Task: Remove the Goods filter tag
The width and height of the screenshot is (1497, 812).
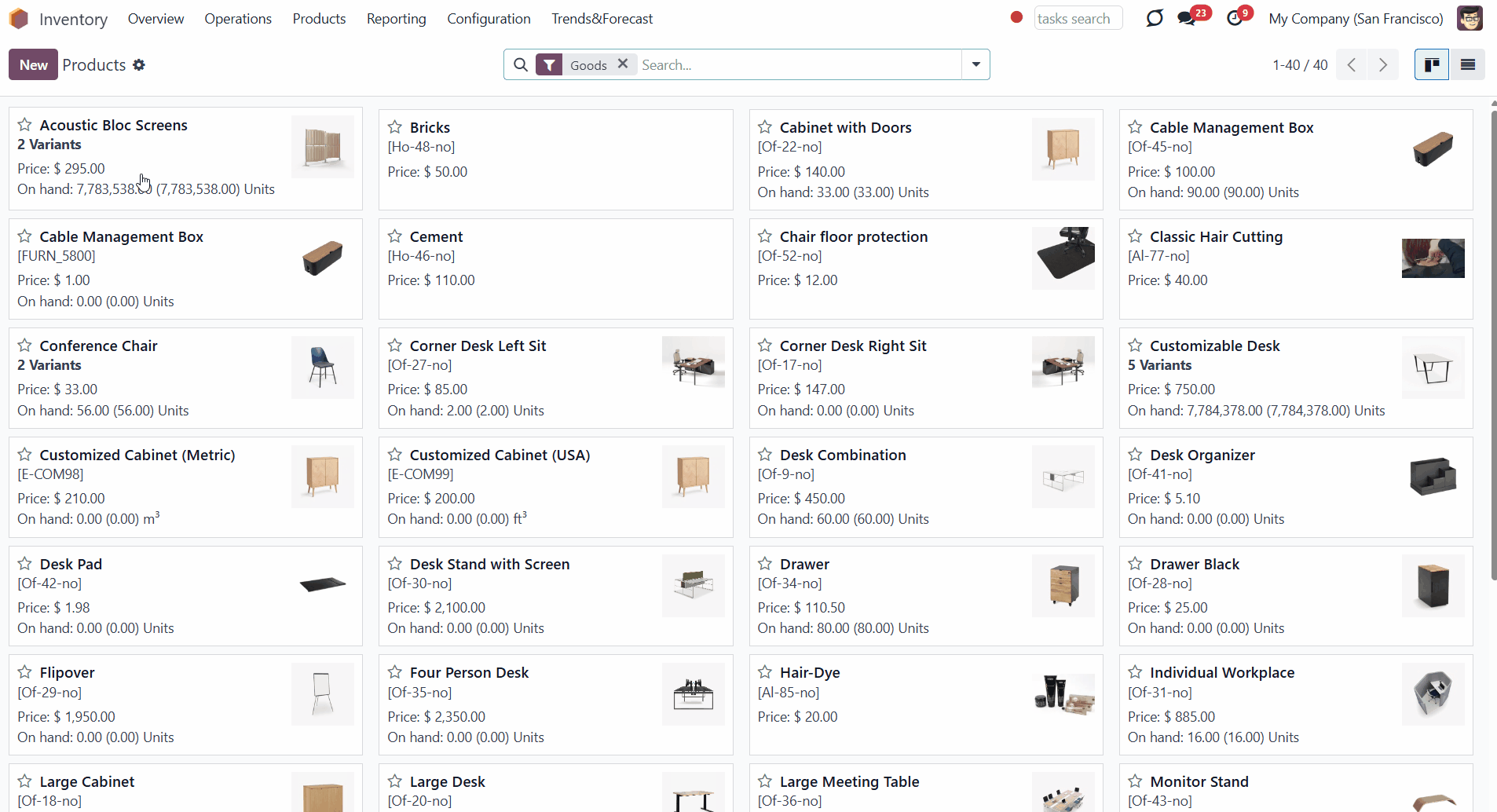Action: pos(623,64)
